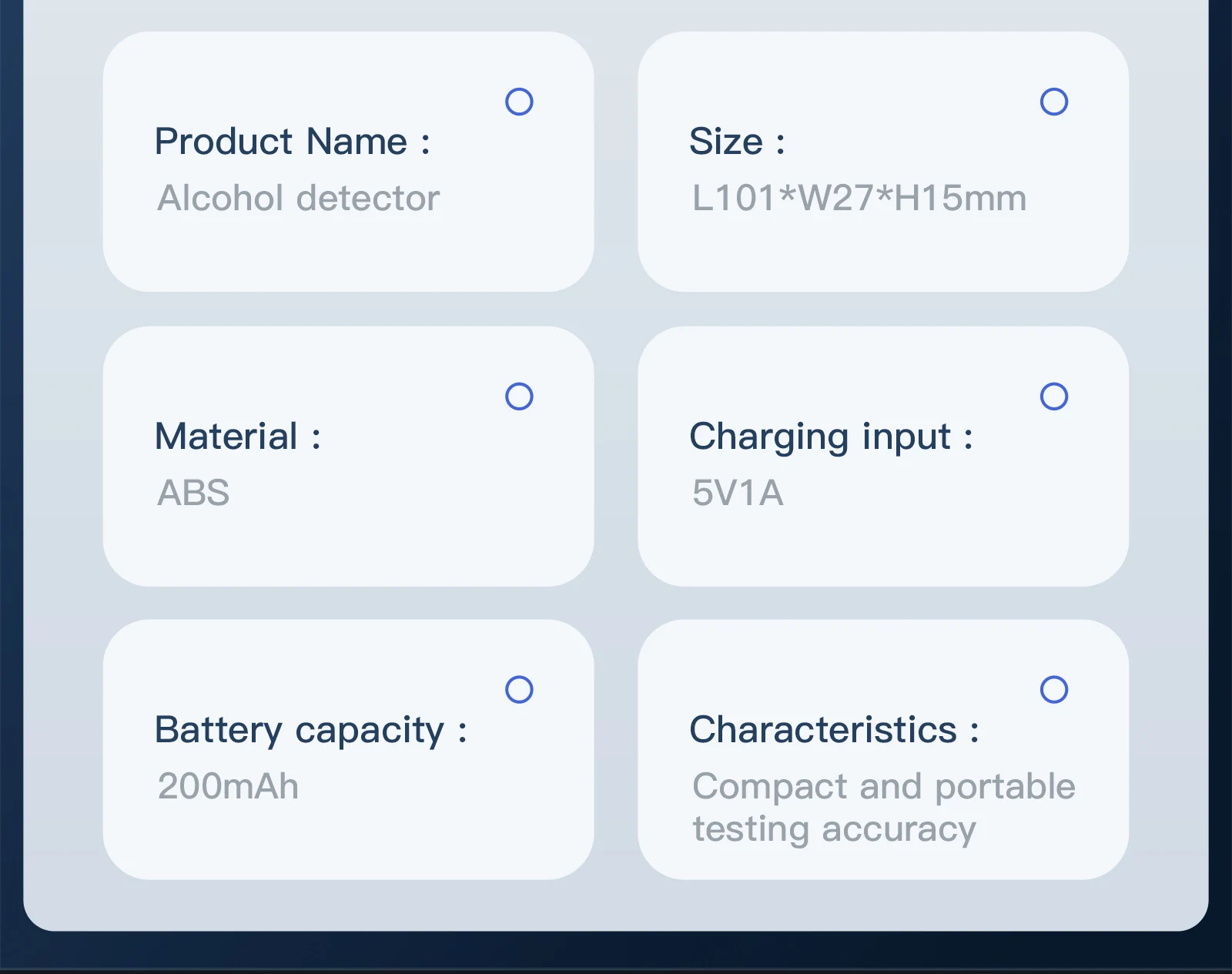
Task: Click the 'Size :' heading
Action: 737,142
